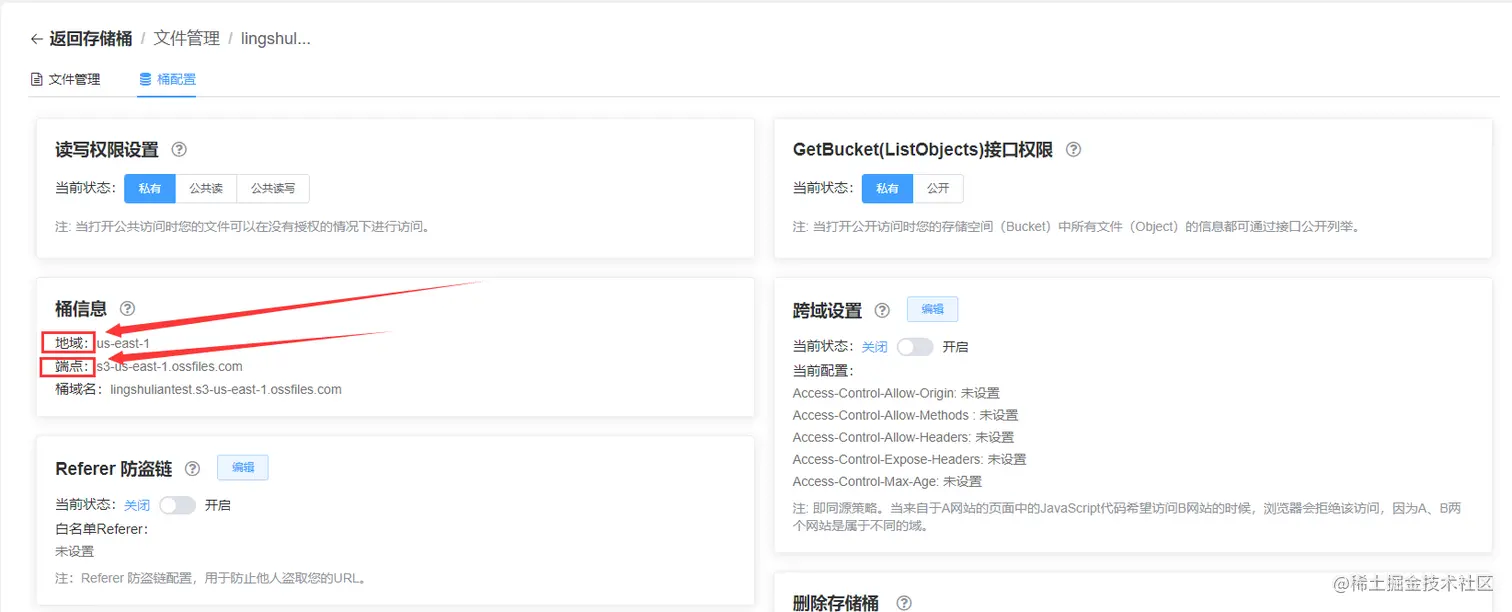
Task: Click the help icon beside 桶信息
Action: pos(127,309)
